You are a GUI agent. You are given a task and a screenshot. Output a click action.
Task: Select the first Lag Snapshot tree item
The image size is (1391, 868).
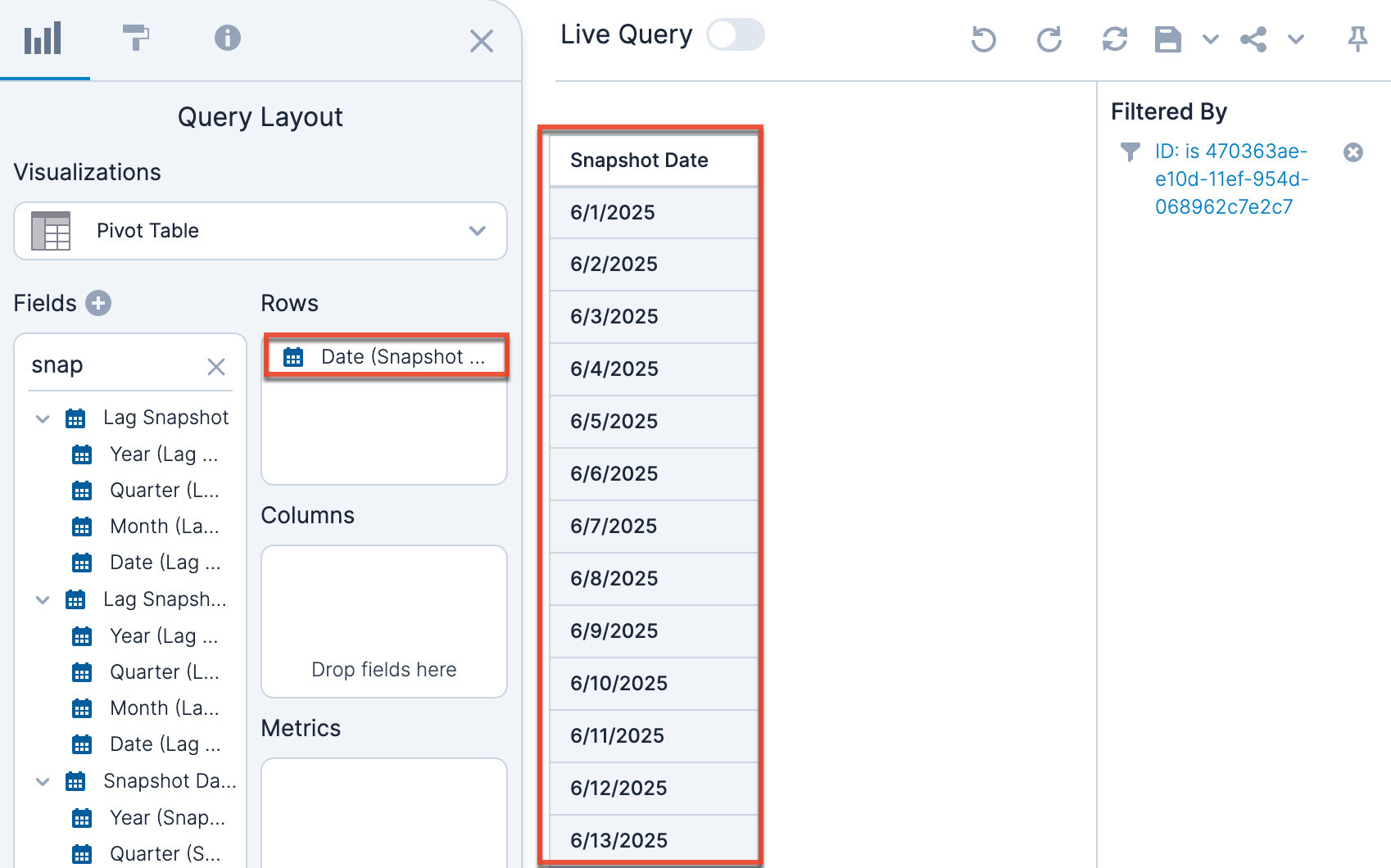[x=147, y=418]
